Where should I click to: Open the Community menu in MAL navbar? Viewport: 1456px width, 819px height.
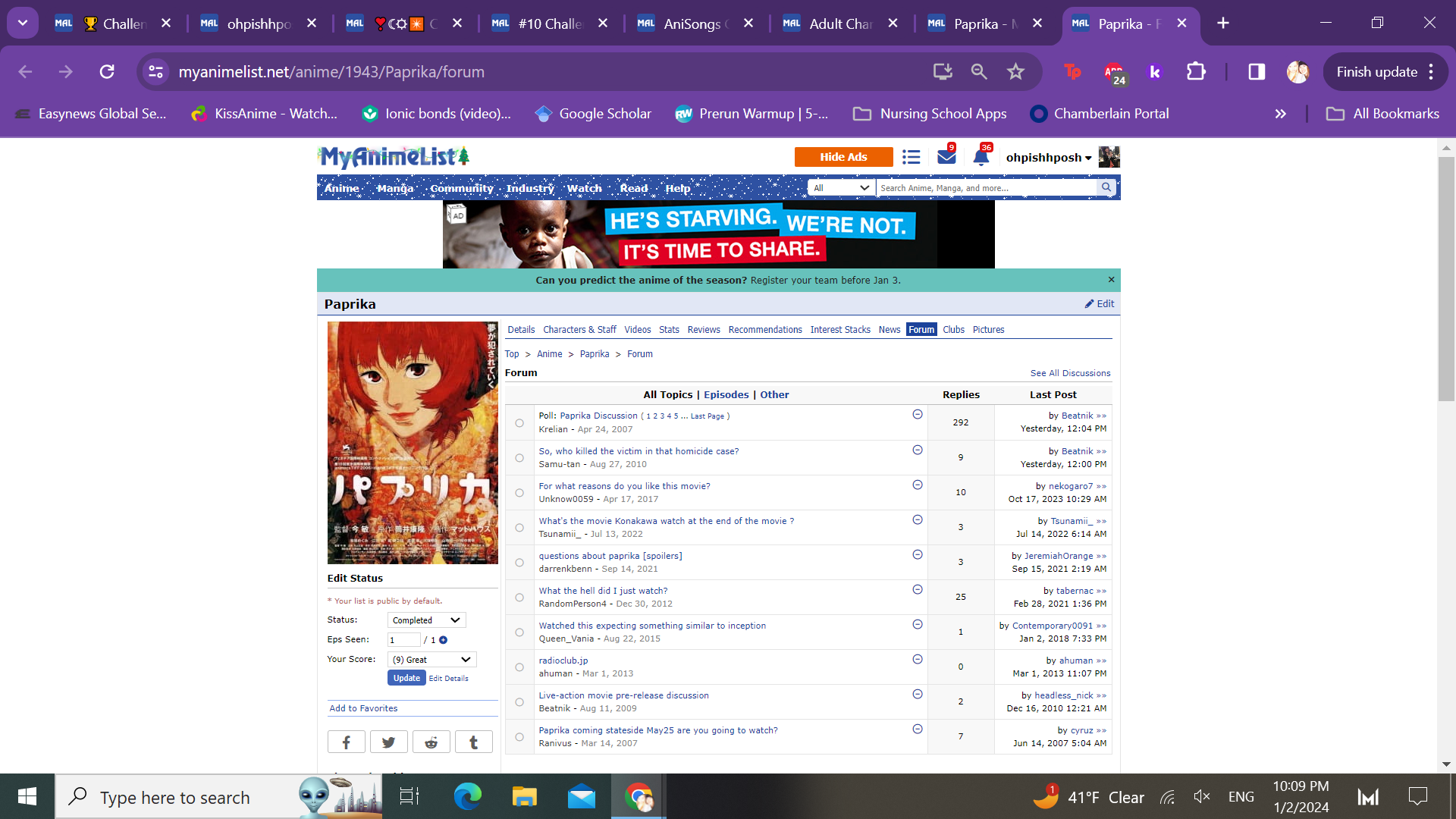pos(462,188)
